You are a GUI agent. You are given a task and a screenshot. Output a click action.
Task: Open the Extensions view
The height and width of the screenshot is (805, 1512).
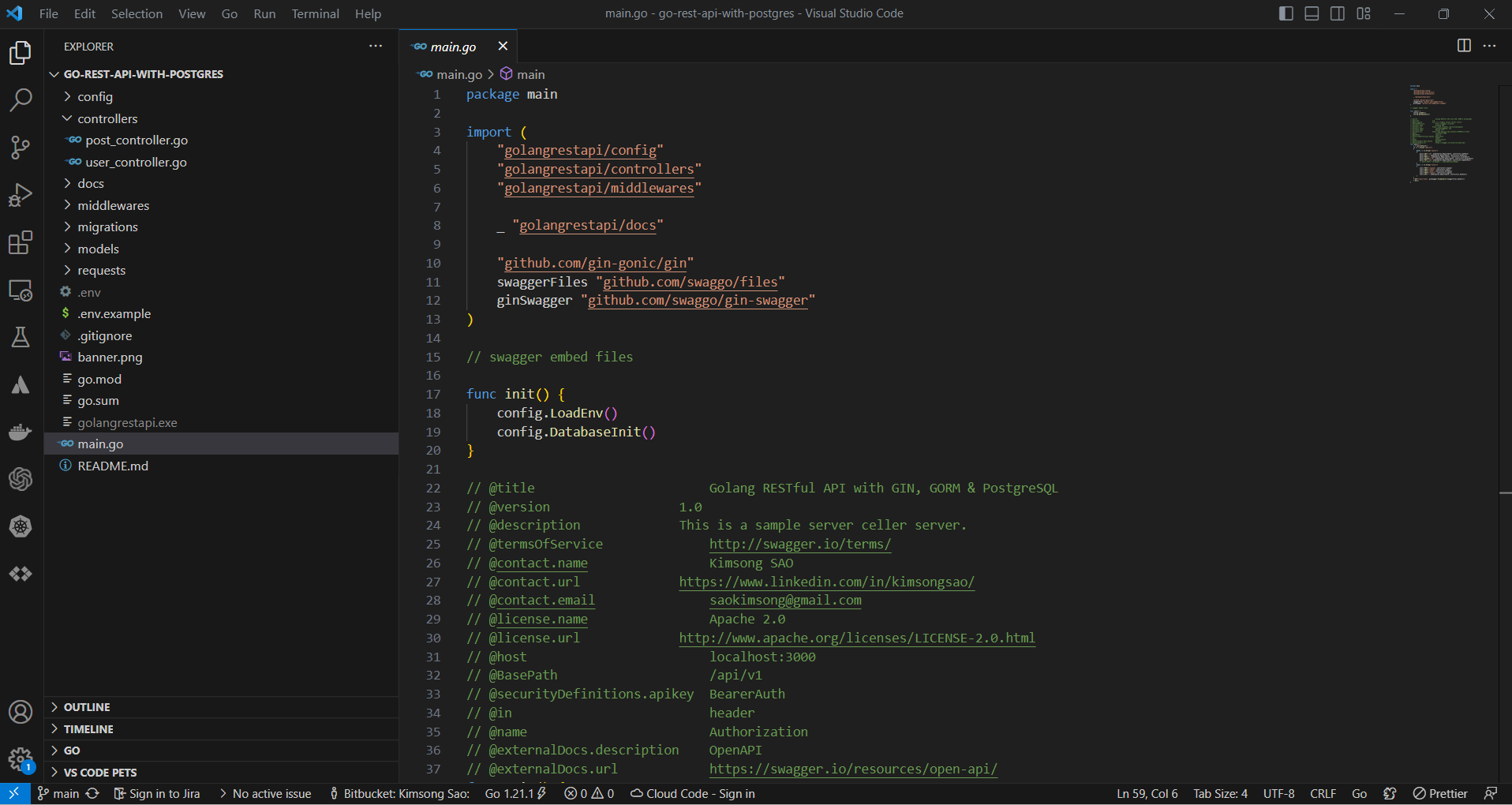point(21,242)
